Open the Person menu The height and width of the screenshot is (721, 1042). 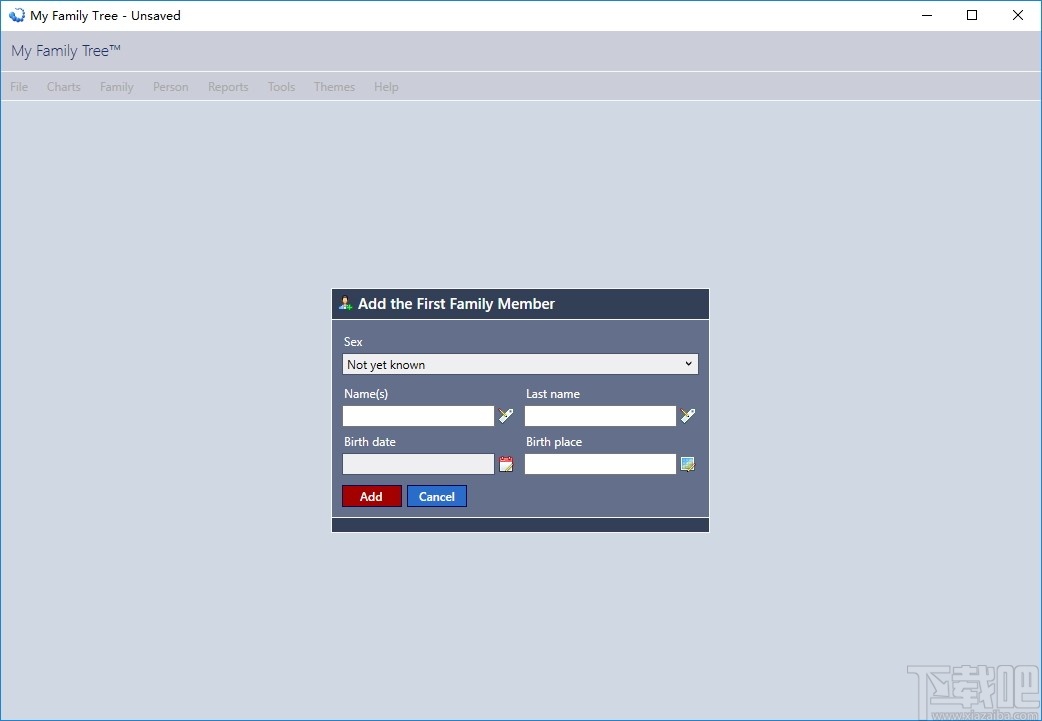171,87
